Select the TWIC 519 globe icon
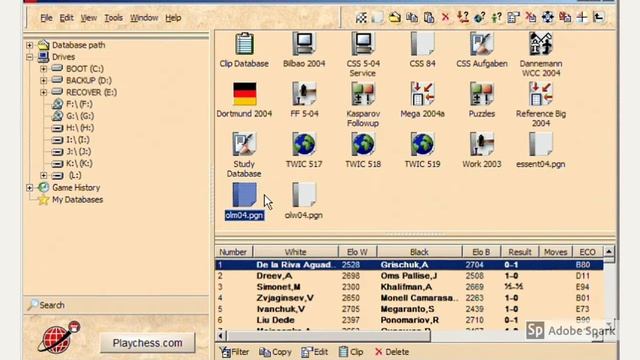The image size is (640, 360). (422, 144)
